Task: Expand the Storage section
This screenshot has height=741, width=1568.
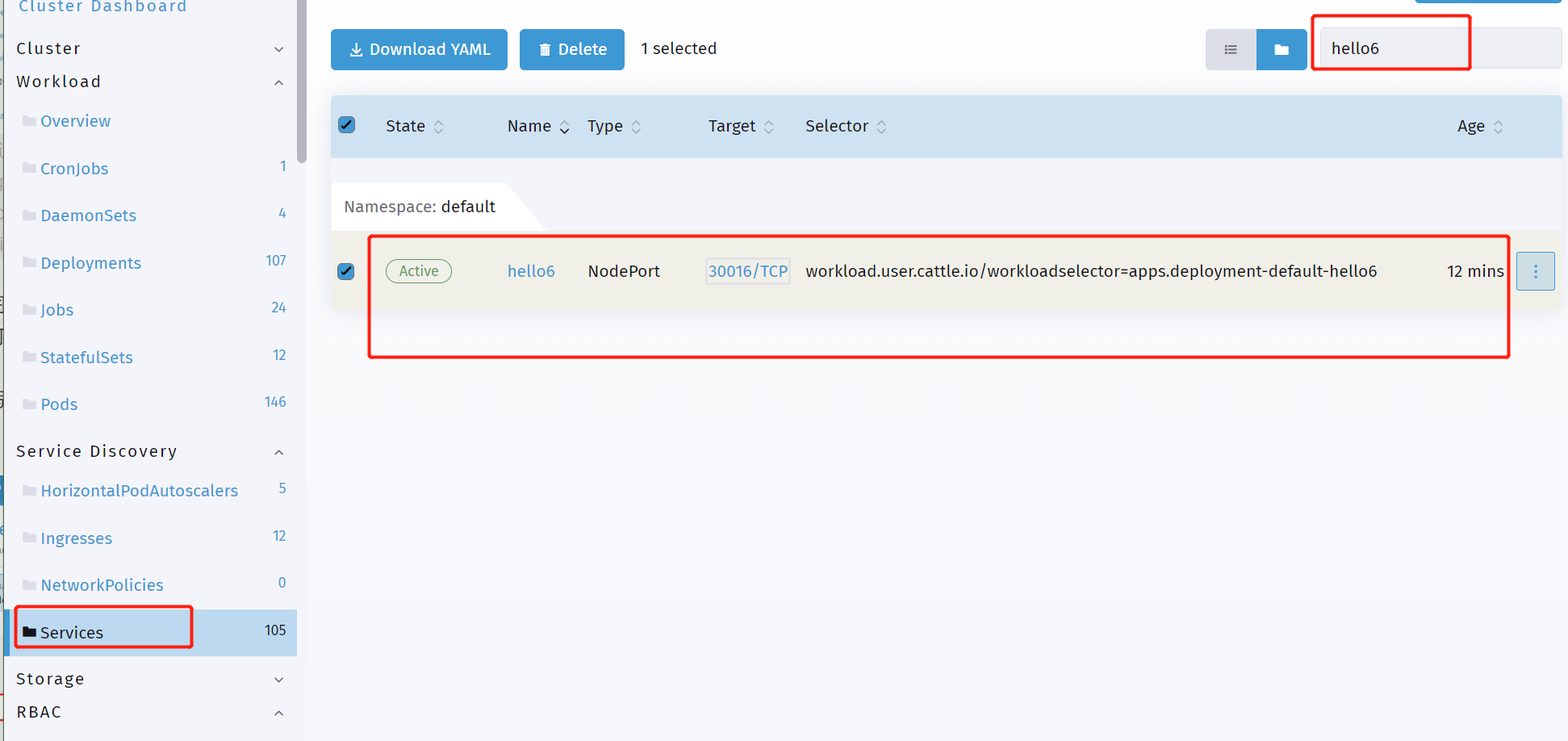Action: [279, 679]
